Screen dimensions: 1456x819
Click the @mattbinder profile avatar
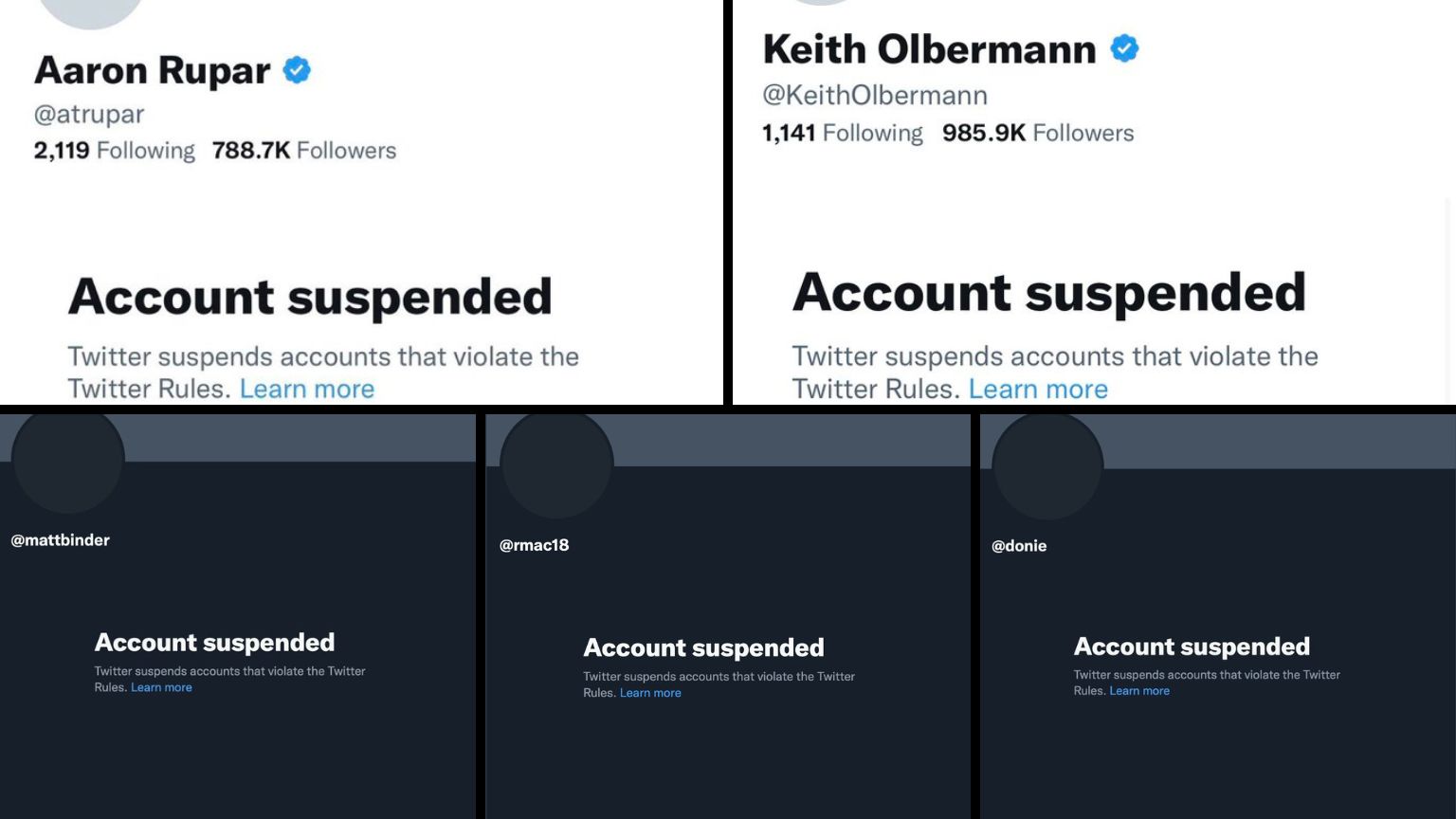(x=68, y=460)
